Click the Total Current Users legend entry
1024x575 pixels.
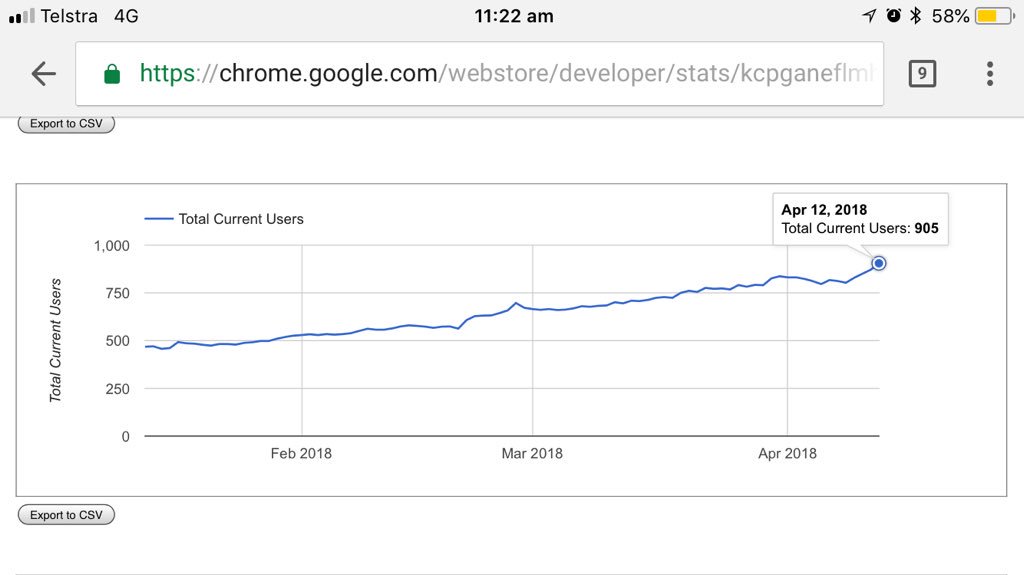[224, 219]
